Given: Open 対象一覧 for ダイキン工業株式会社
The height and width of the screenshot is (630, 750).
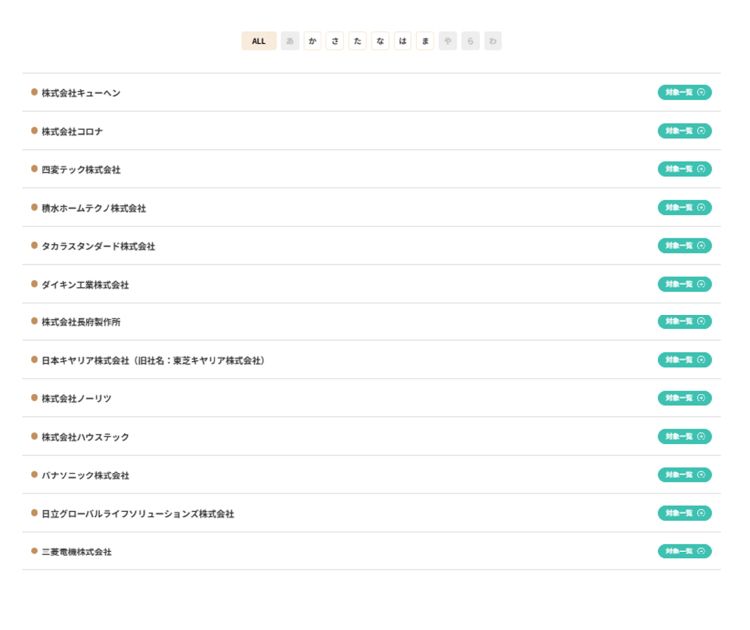Looking at the screenshot, I should pyautogui.click(x=684, y=284).
